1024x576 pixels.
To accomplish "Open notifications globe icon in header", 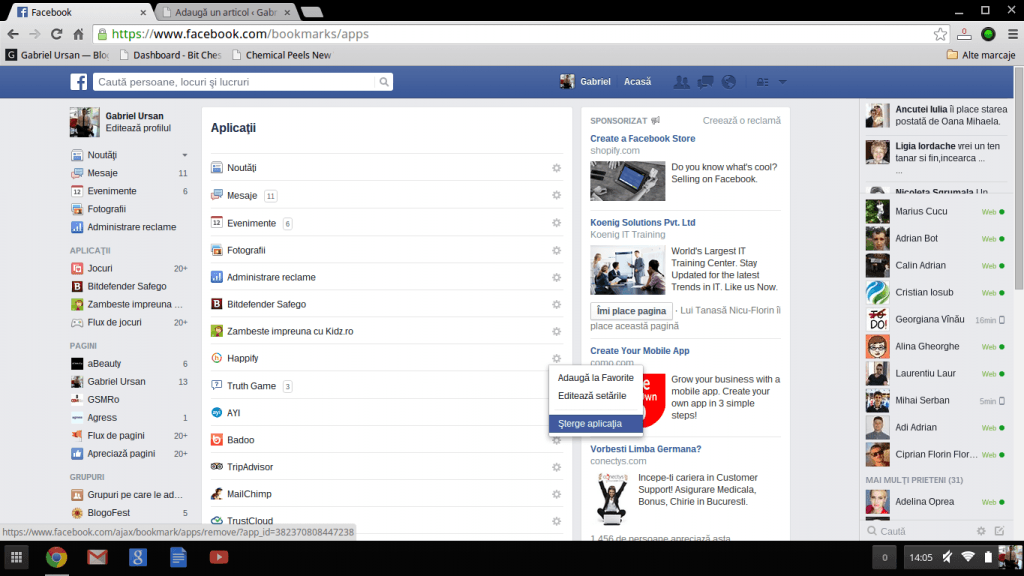I will click(729, 82).
